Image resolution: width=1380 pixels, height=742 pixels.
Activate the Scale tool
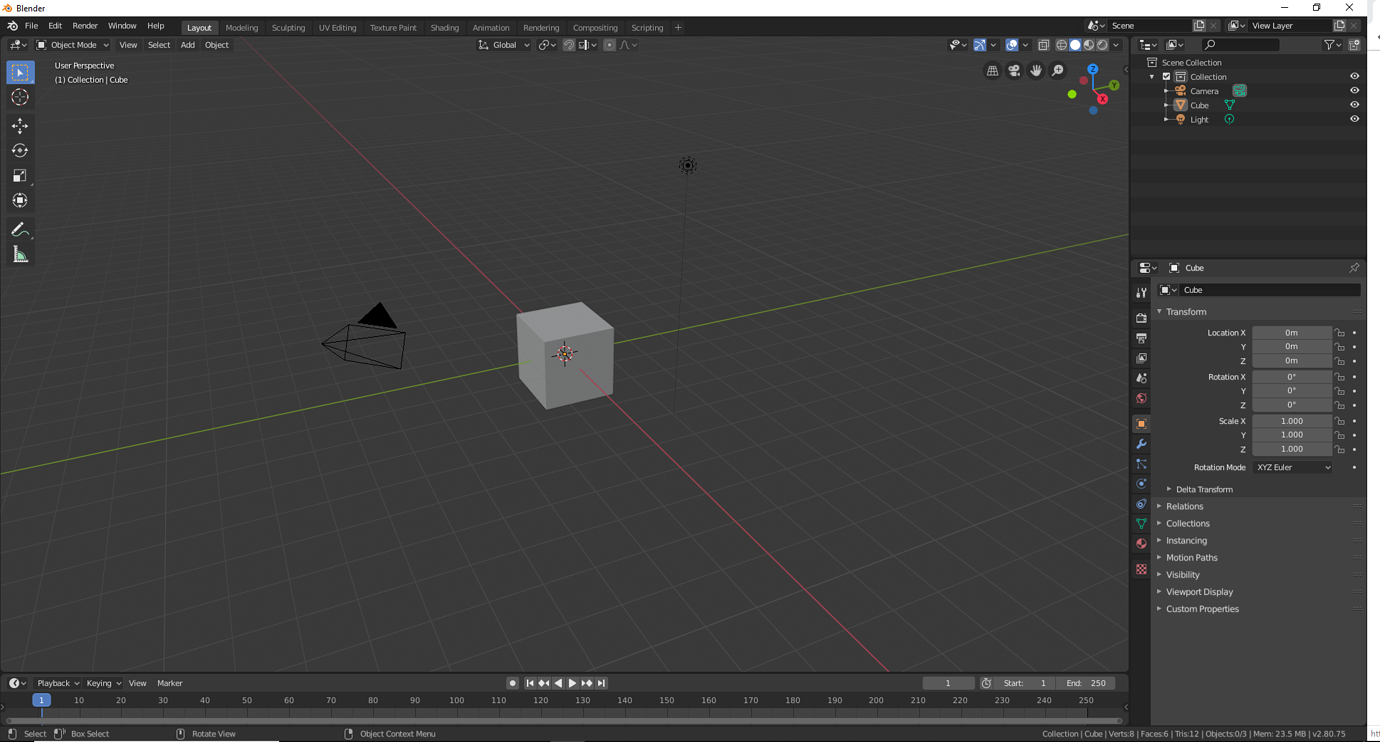(x=20, y=176)
